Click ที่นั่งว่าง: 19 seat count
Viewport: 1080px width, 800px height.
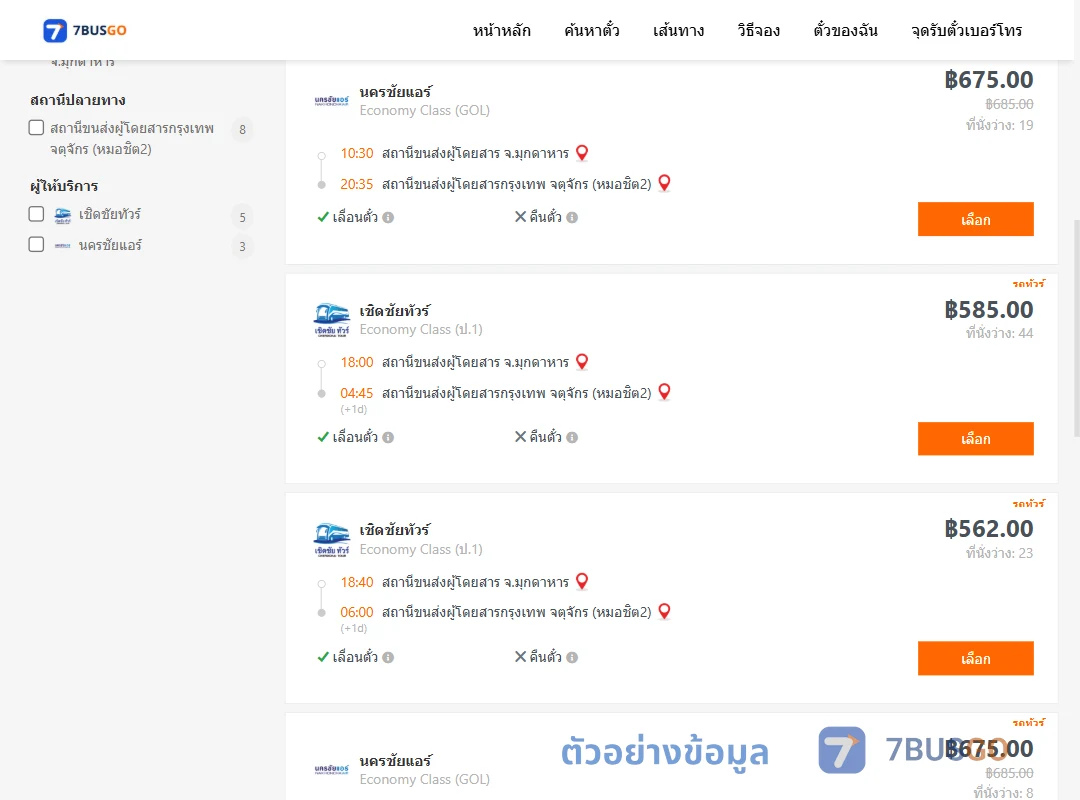[999, 125]
